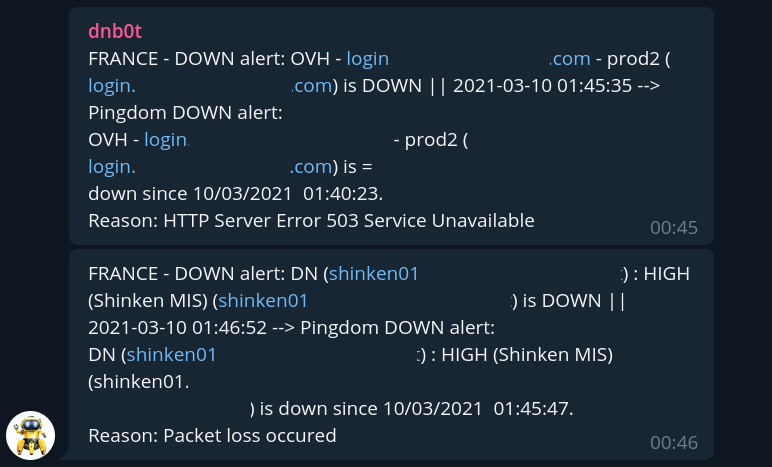Select the 'Packet loss occured' reason text

(x=249, y=436)
